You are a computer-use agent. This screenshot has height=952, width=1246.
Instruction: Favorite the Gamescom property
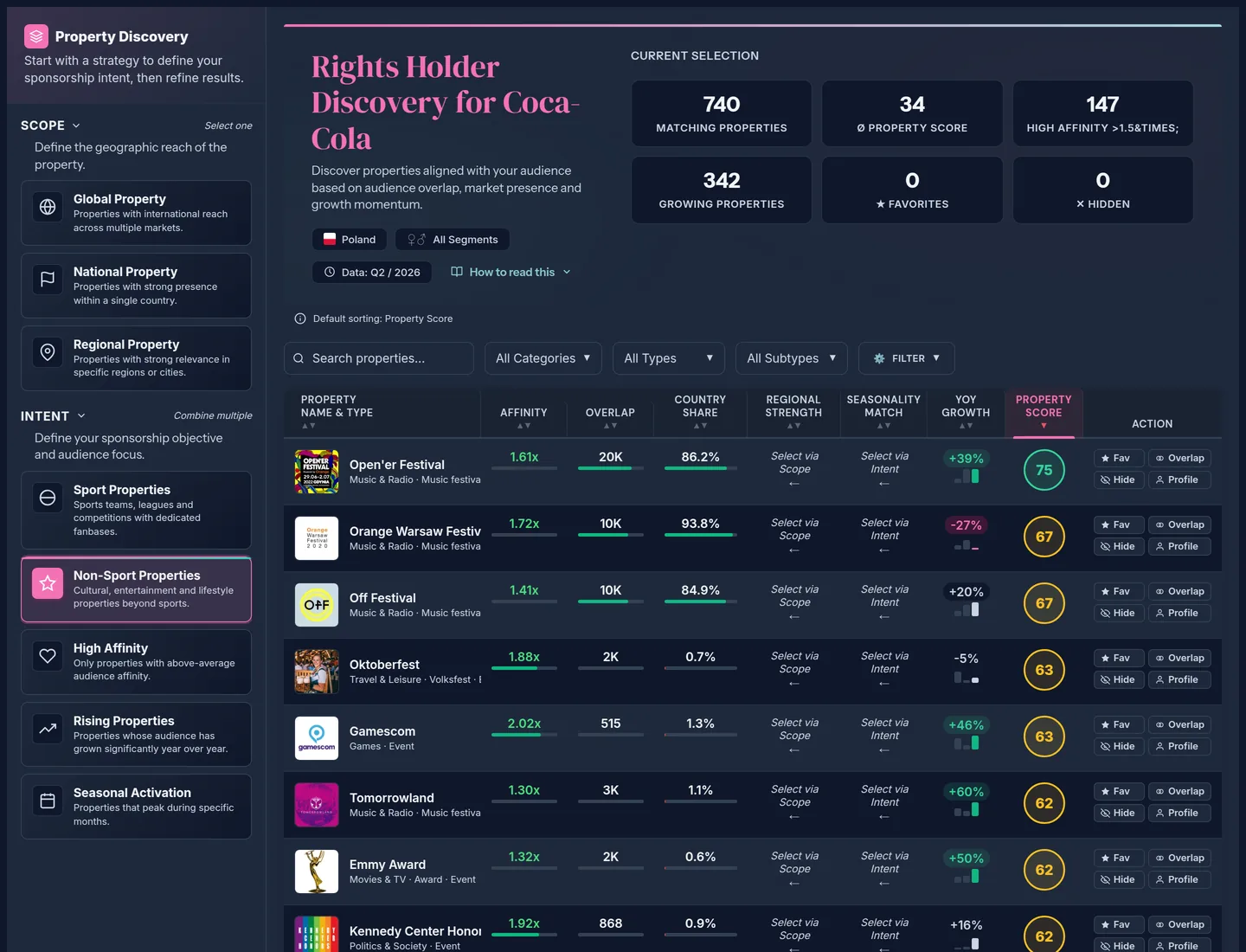[x=1119, y=724]
